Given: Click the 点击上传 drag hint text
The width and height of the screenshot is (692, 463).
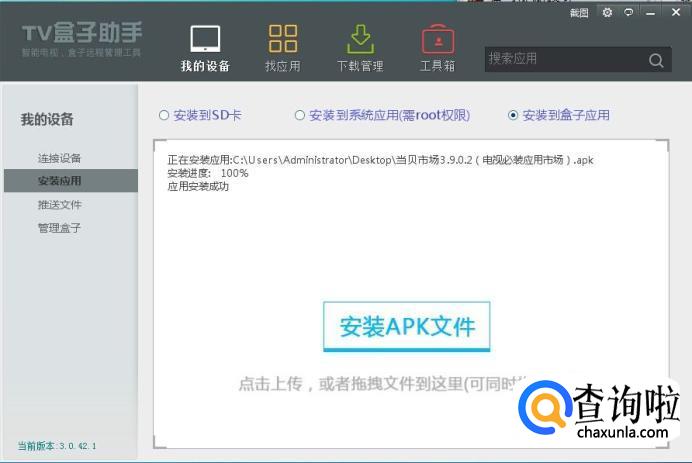Looking at the screenshot, I should pos(382,384).
